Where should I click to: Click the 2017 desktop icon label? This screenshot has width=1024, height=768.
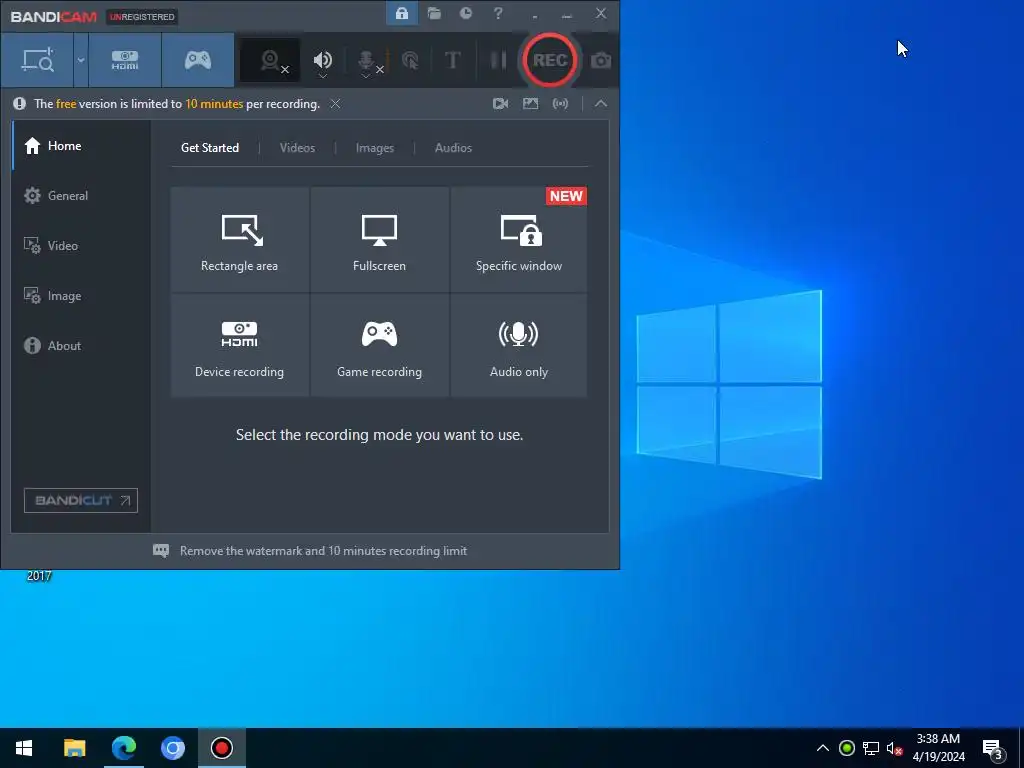click(x=39, y=575)
